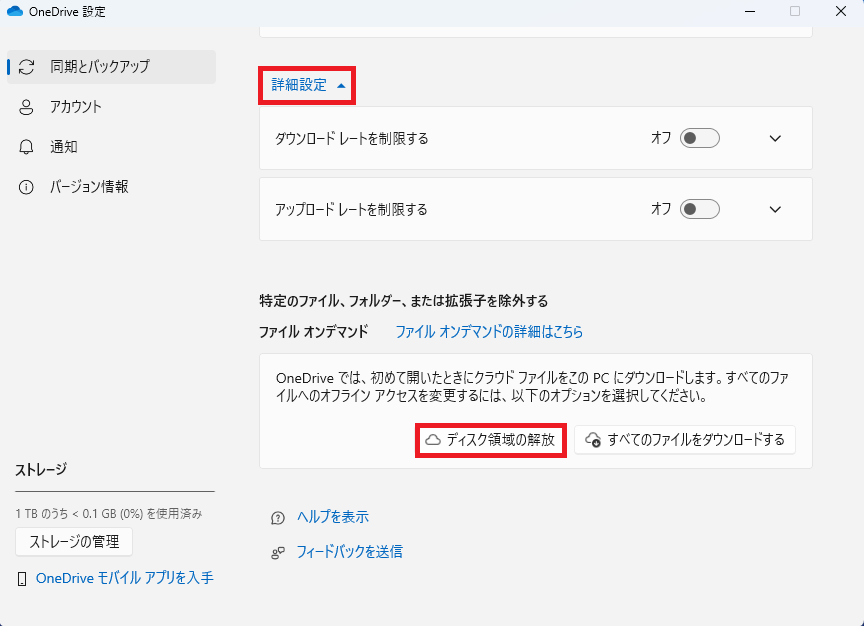The image size is (864, 626).
Task: Open the アカウント tab
Action: (76, 107)
